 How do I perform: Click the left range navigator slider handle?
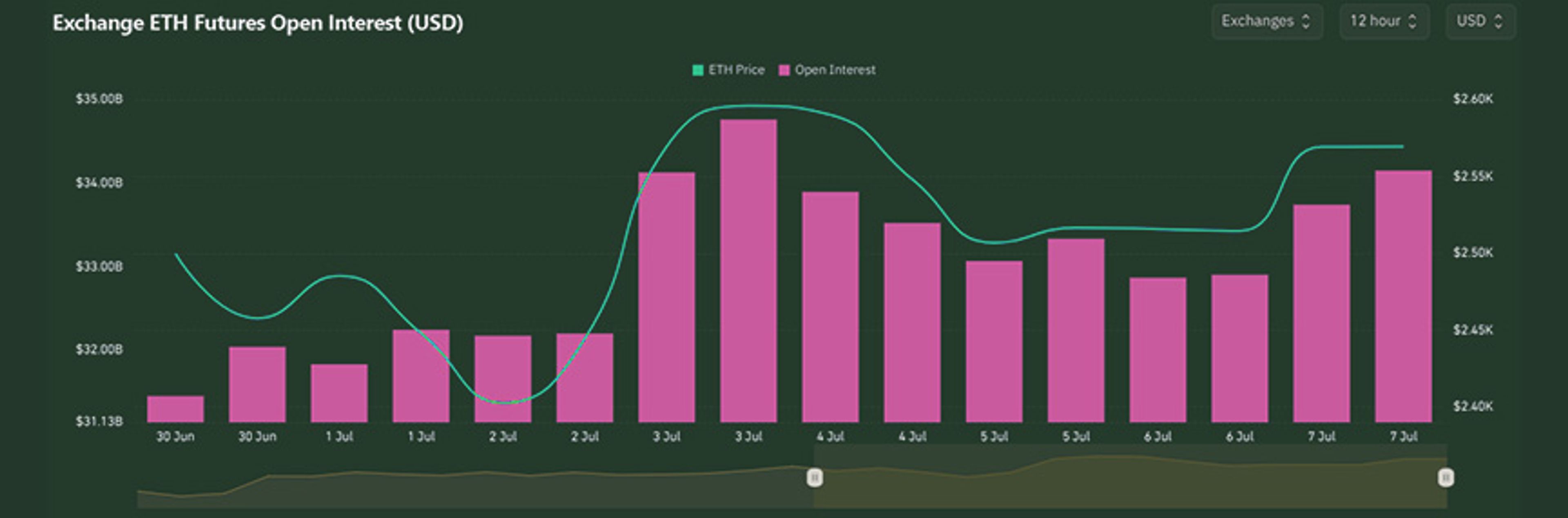tap(815, 478)
